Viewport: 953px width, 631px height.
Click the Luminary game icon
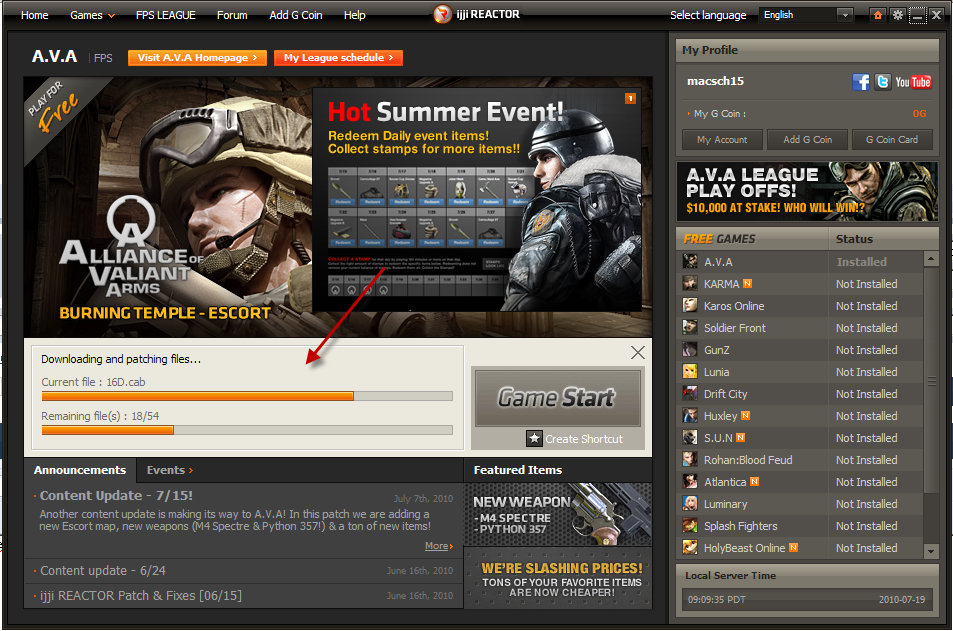(x=690, y=504)
